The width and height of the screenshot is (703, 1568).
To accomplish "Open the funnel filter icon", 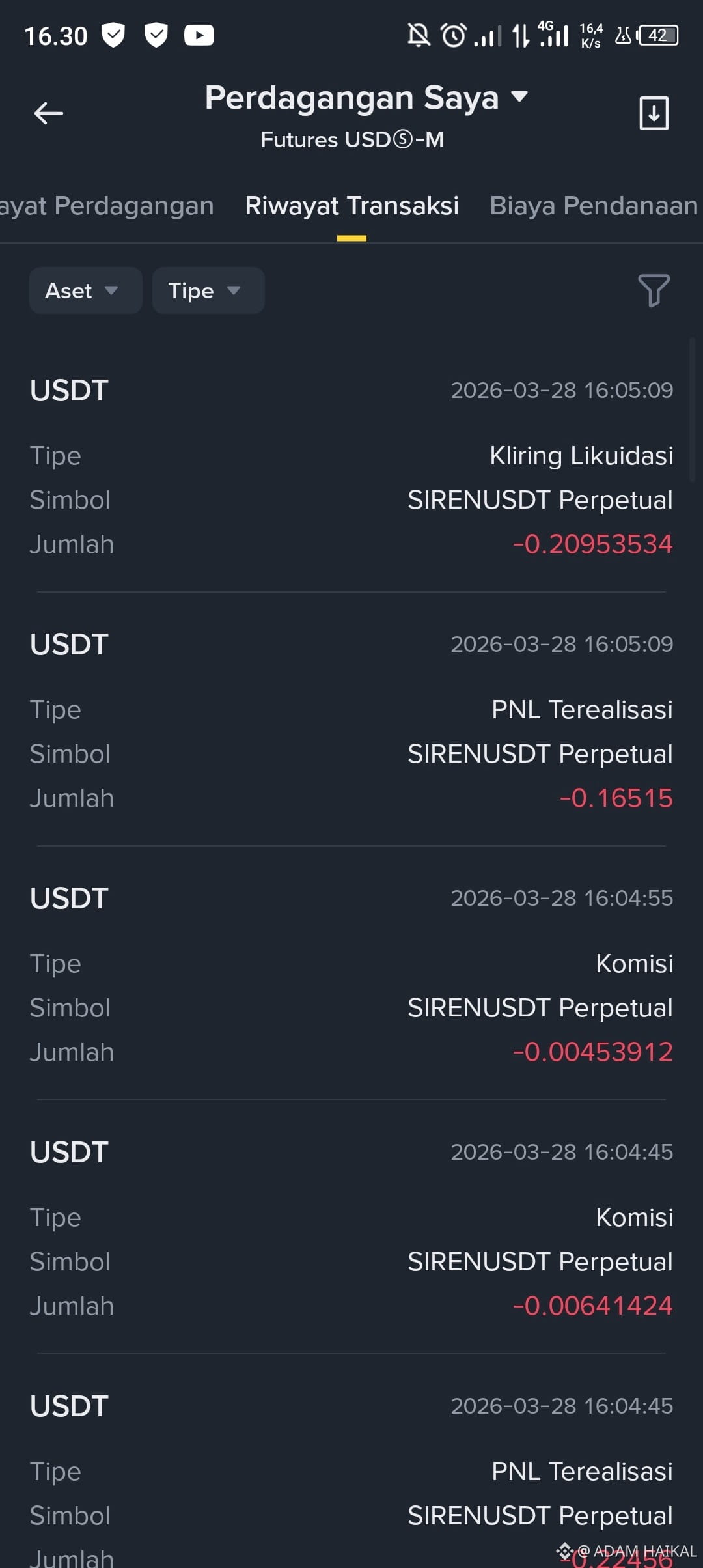I will click(x=654, y=290).
